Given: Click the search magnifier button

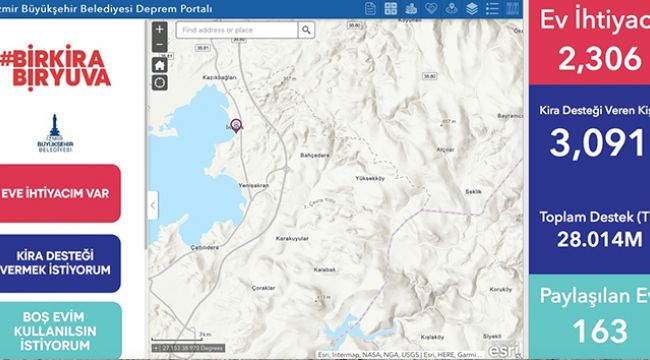Looking at the screenshot, I should click(x=306, y=30).
